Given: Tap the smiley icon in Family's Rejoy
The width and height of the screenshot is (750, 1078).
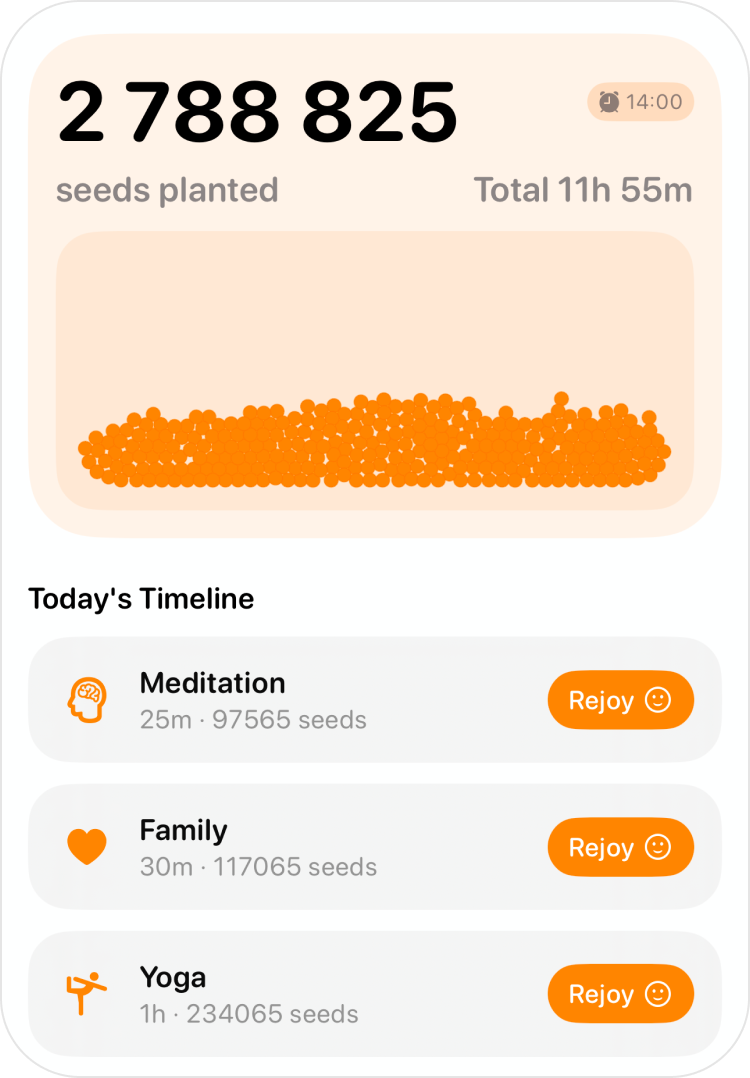Looking at the screenshot, I should pyautogui.click(x=658, y=847).
